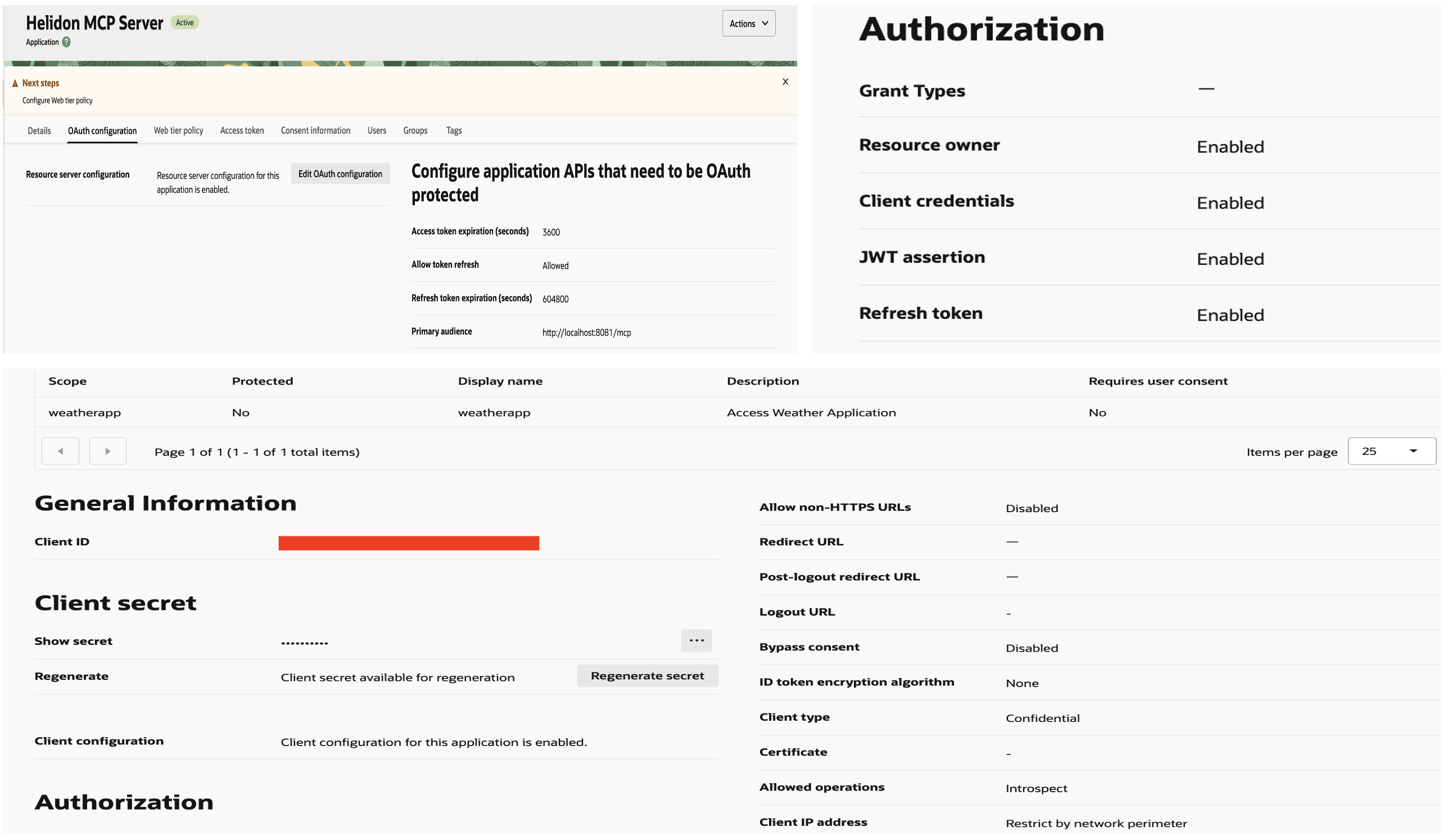This screenshot has width=1456, height=840.
Task: Select the Access token tab
Action: (242, 130)
